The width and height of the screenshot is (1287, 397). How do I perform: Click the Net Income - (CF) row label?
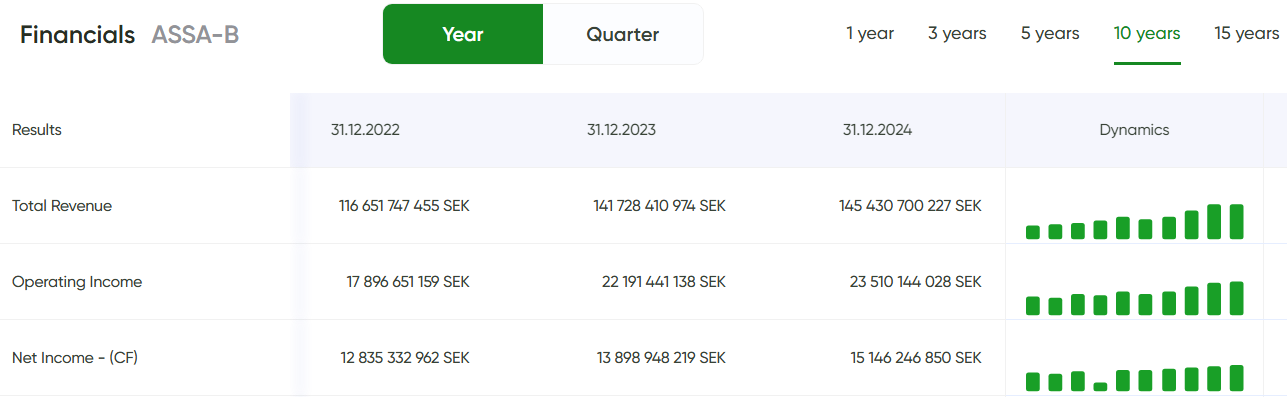click(75, 358)
